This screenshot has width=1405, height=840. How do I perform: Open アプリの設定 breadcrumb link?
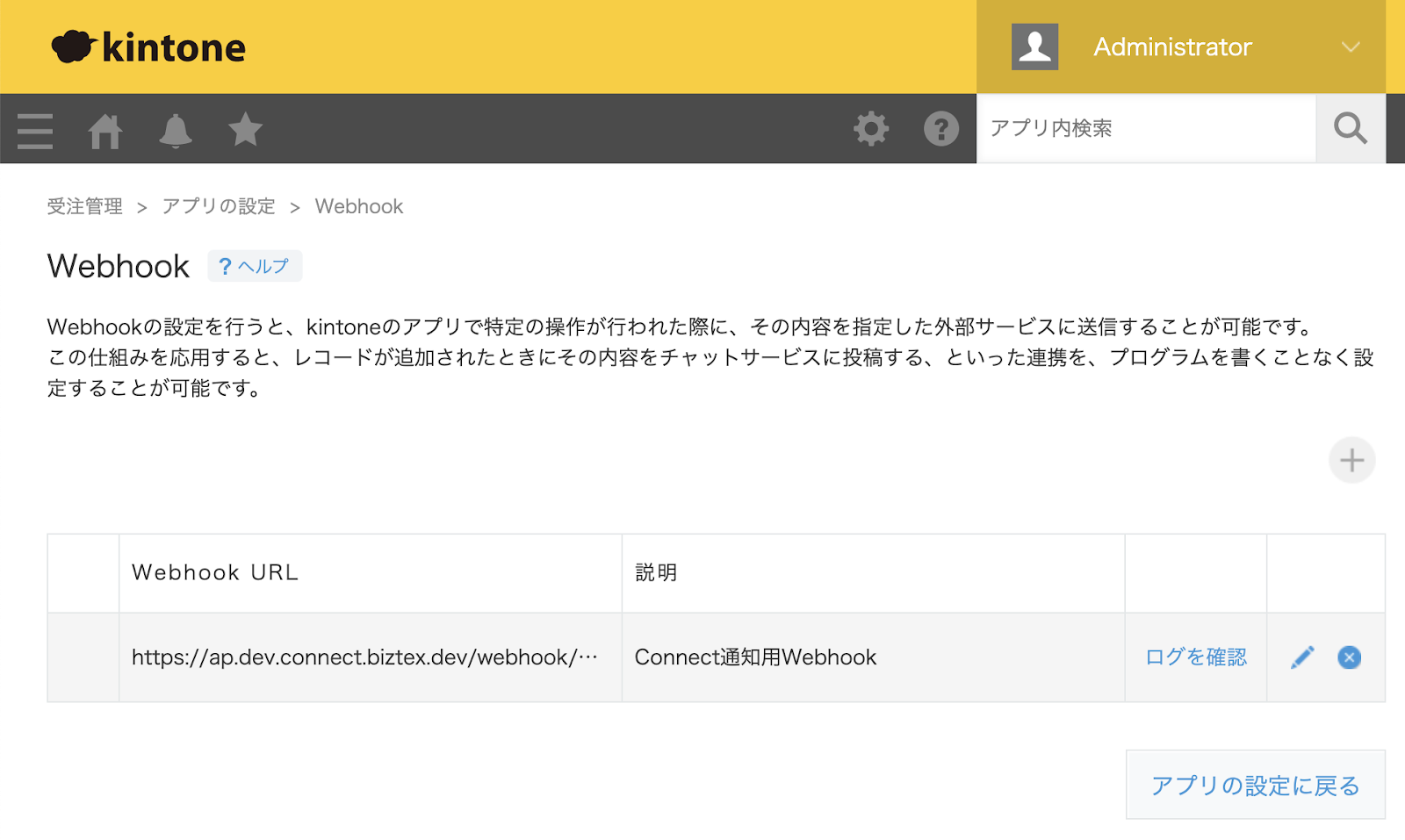point(219,206)
